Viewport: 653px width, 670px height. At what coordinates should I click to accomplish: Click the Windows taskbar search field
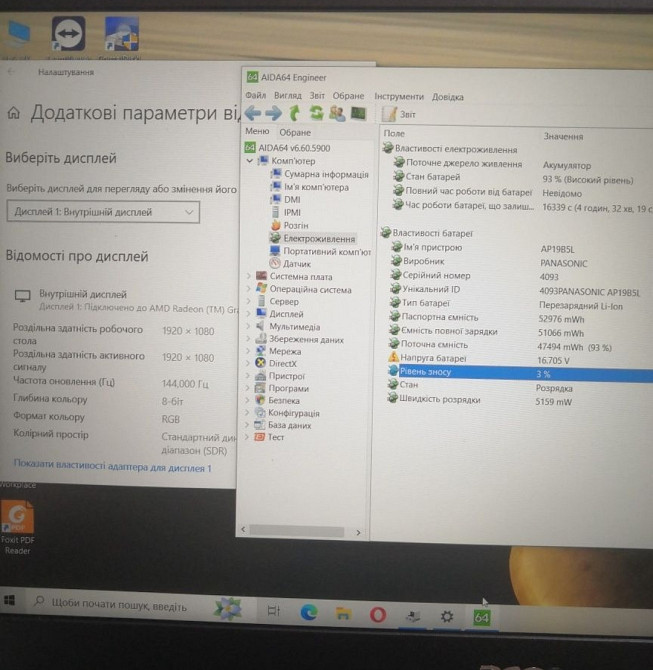click(x=110, y=605)
